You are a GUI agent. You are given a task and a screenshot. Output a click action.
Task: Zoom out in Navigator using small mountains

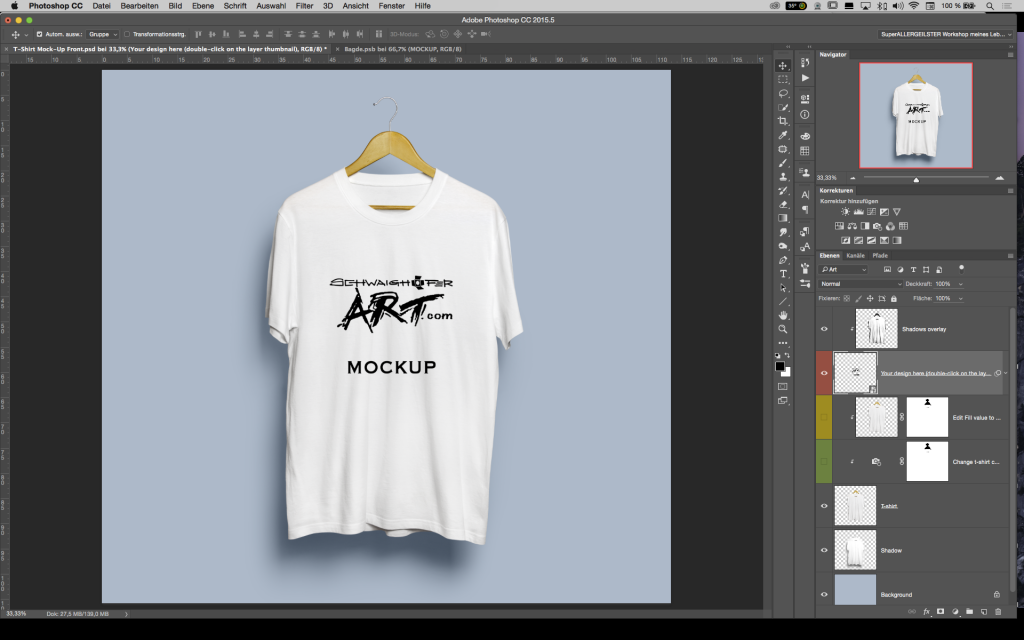click(852, 178)
